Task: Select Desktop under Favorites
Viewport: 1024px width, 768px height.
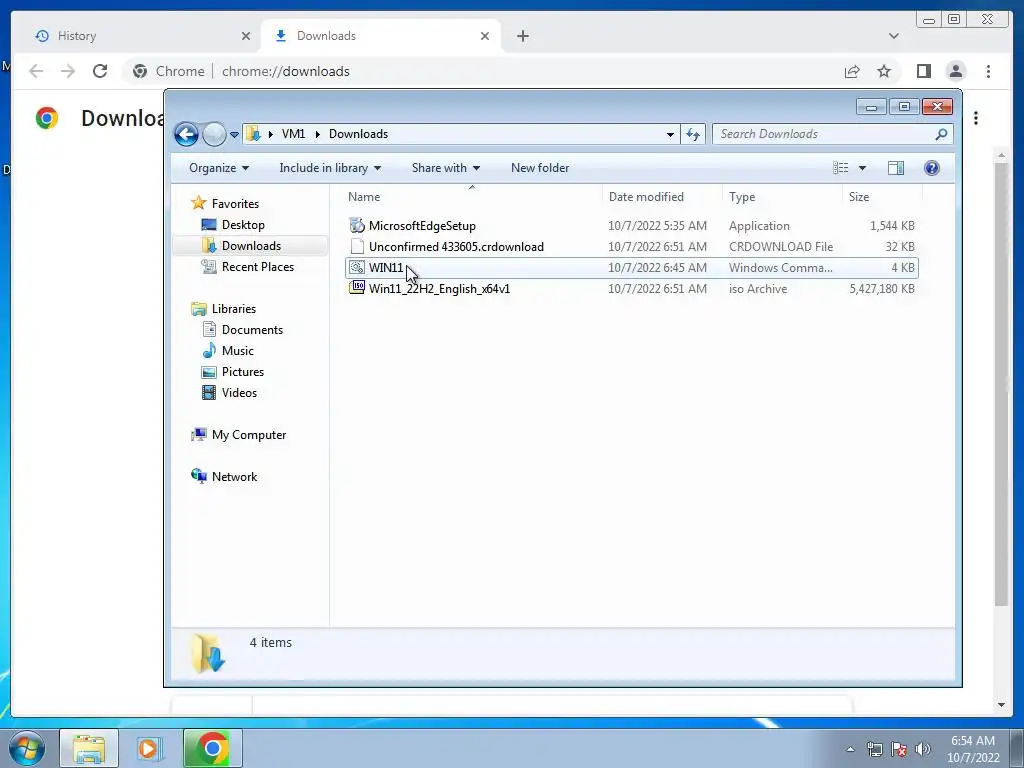Action: click(243, 225)
